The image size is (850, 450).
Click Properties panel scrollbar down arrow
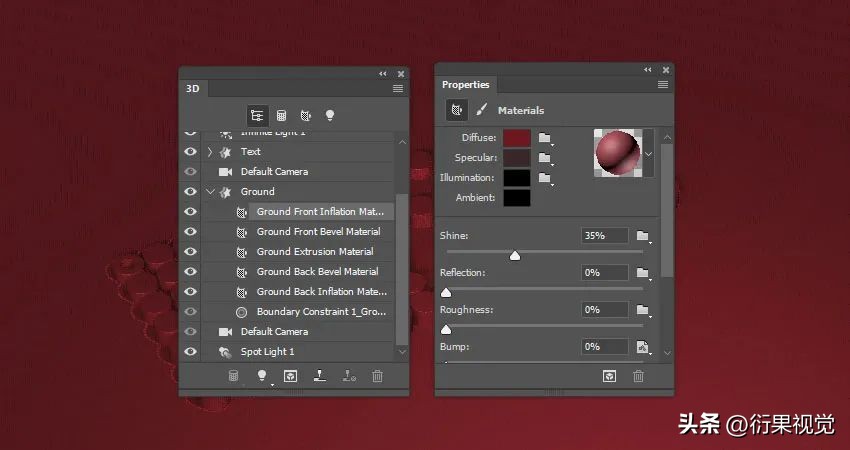pyautogui.click(x=667, y=352)
